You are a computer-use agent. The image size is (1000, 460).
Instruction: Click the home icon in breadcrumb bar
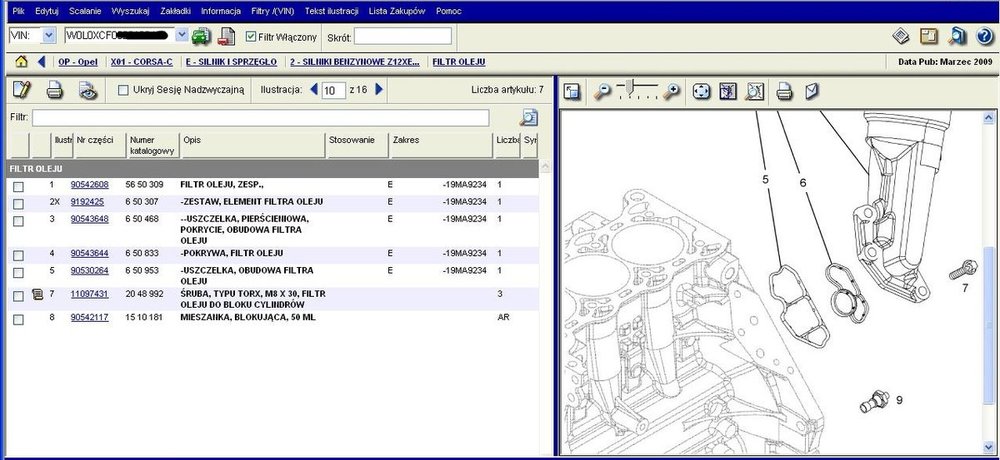(x=20, y=62)
